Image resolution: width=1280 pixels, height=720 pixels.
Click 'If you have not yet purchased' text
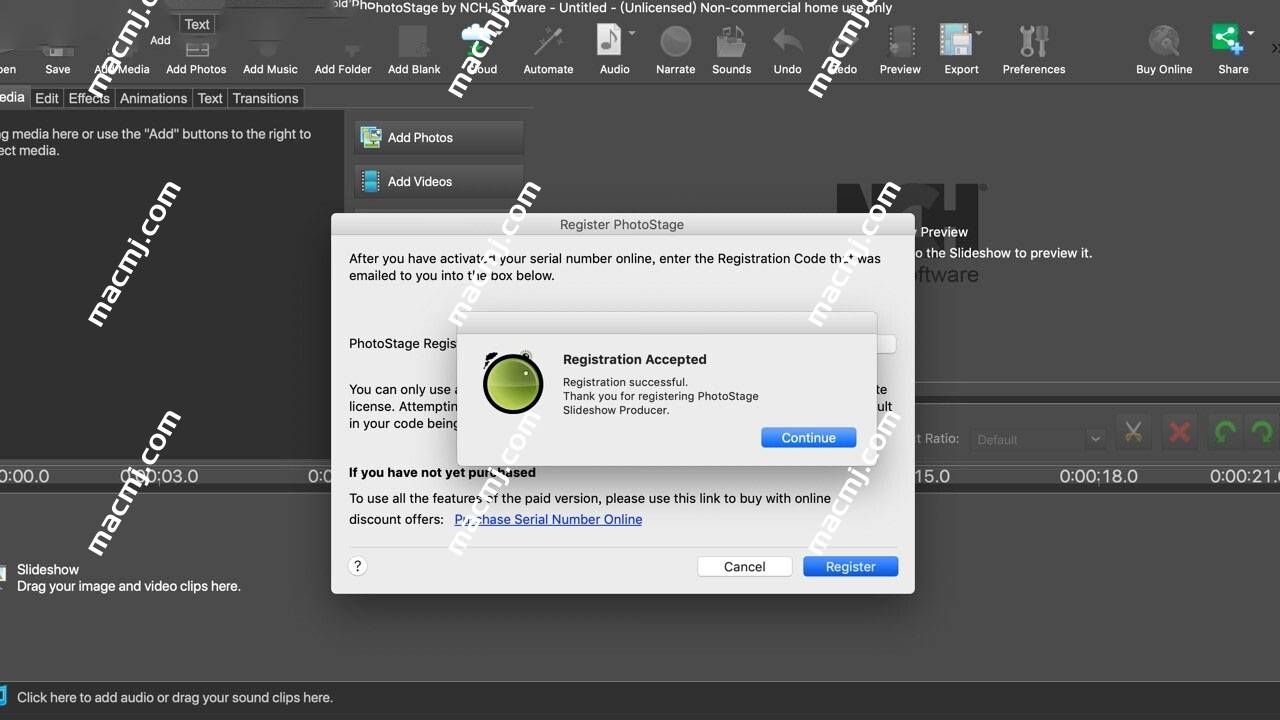point(442,472)
